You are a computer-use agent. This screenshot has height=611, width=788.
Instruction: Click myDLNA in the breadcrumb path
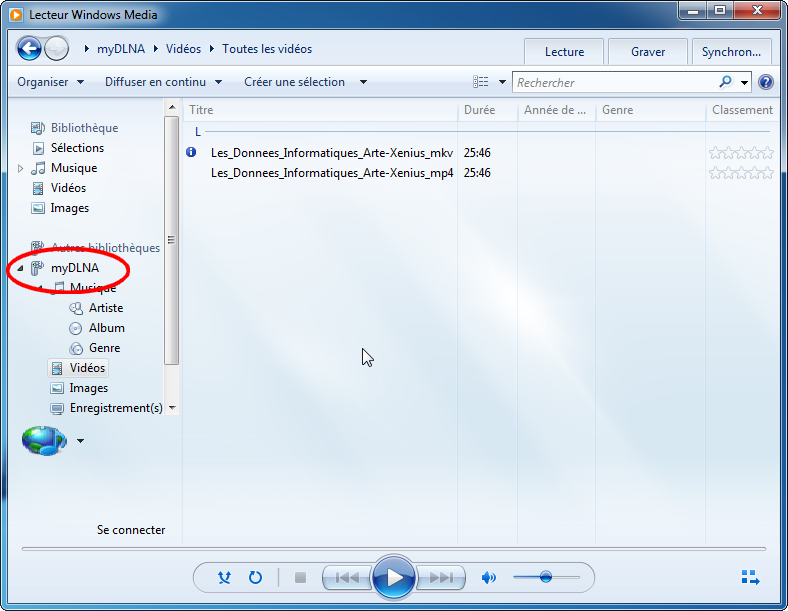pos(121,49)
